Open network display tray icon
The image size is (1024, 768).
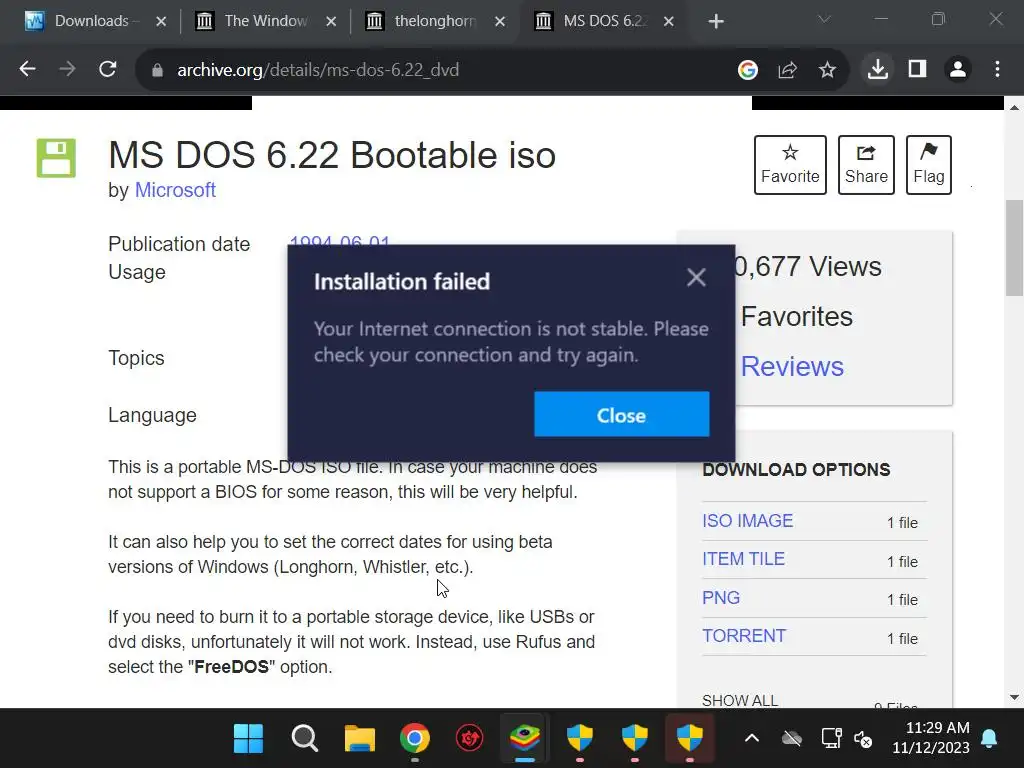pos(831,739)
